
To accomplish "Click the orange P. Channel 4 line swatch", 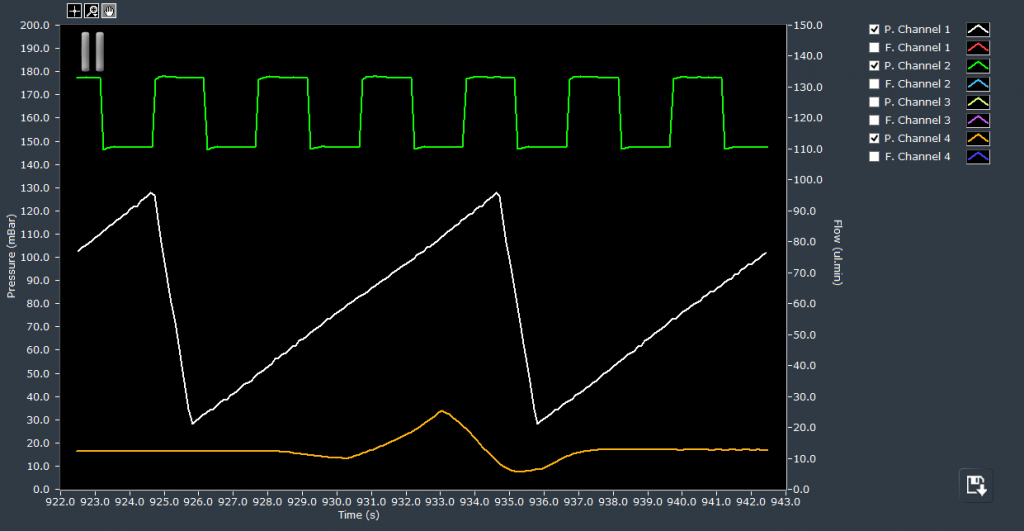I will pos(977,139).
